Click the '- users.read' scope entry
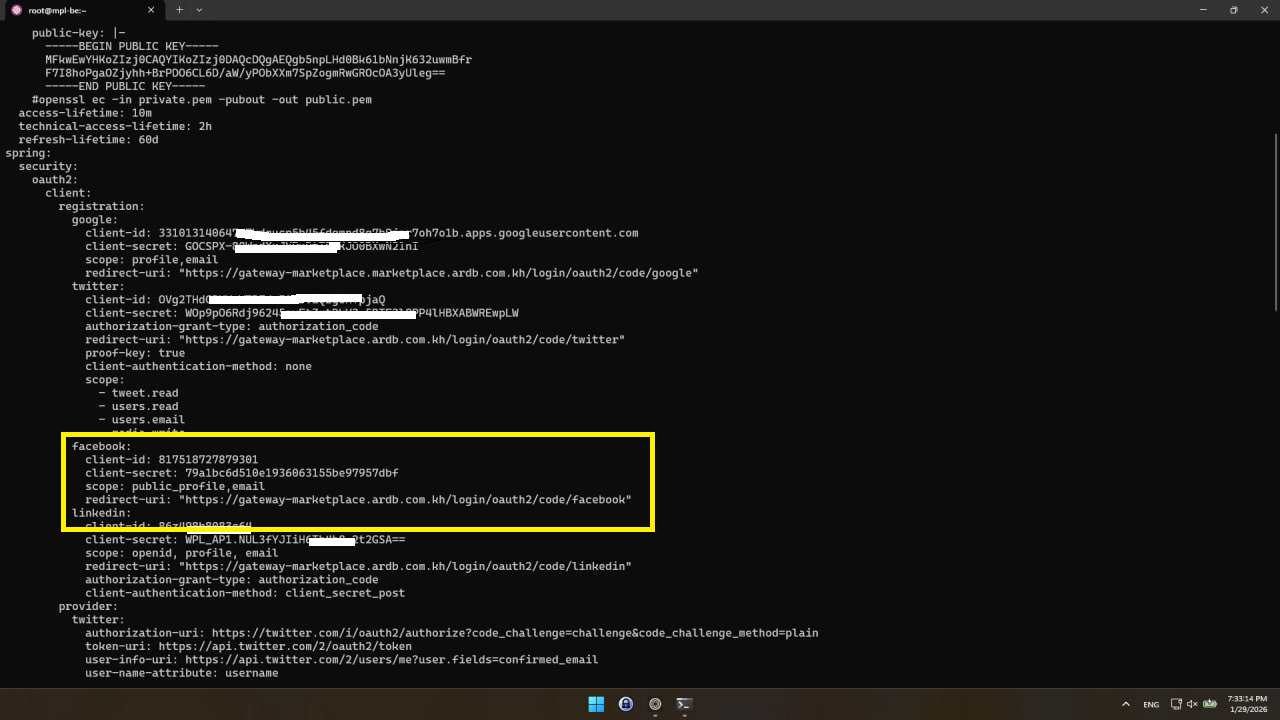Viewport: 1280px width, 720px height. 138,406
